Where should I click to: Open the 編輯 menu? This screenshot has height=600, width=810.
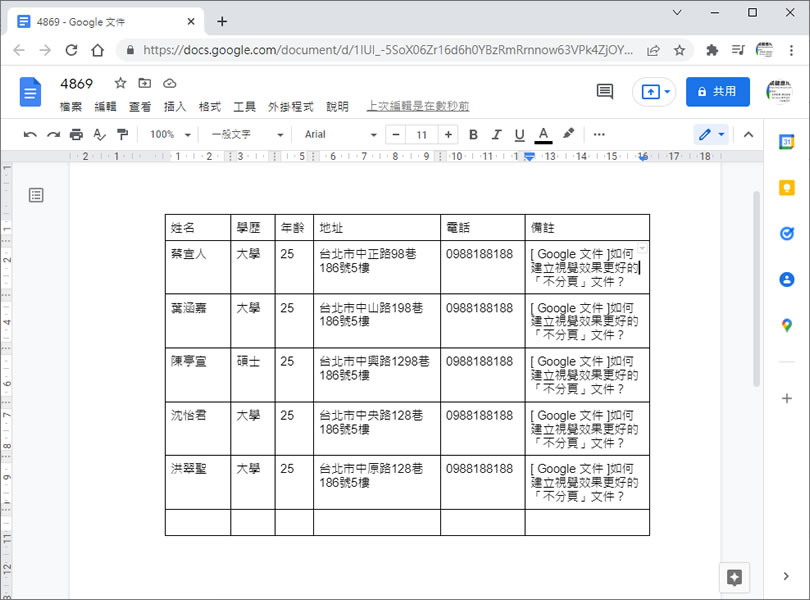coord(105,107)
